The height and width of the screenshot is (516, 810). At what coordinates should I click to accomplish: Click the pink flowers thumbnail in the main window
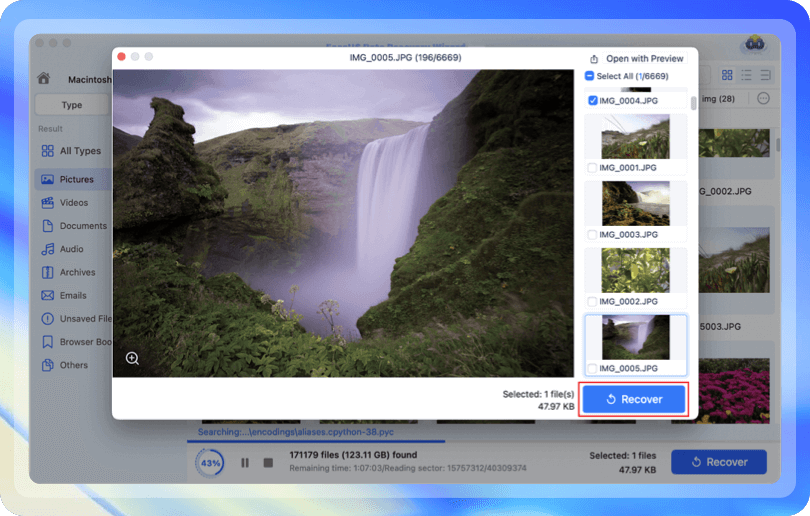point(734,391)
